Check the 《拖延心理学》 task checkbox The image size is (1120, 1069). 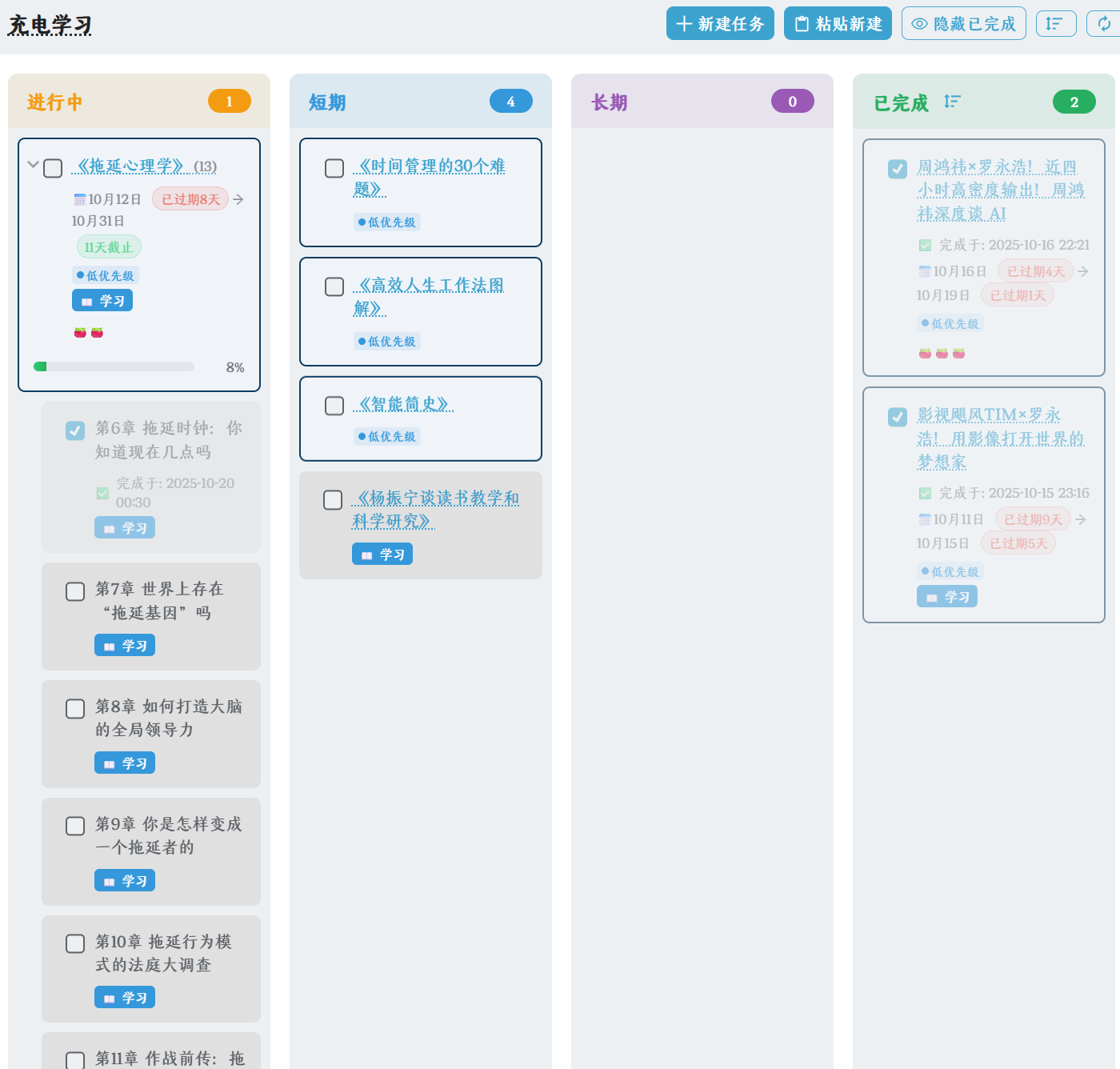53,168
